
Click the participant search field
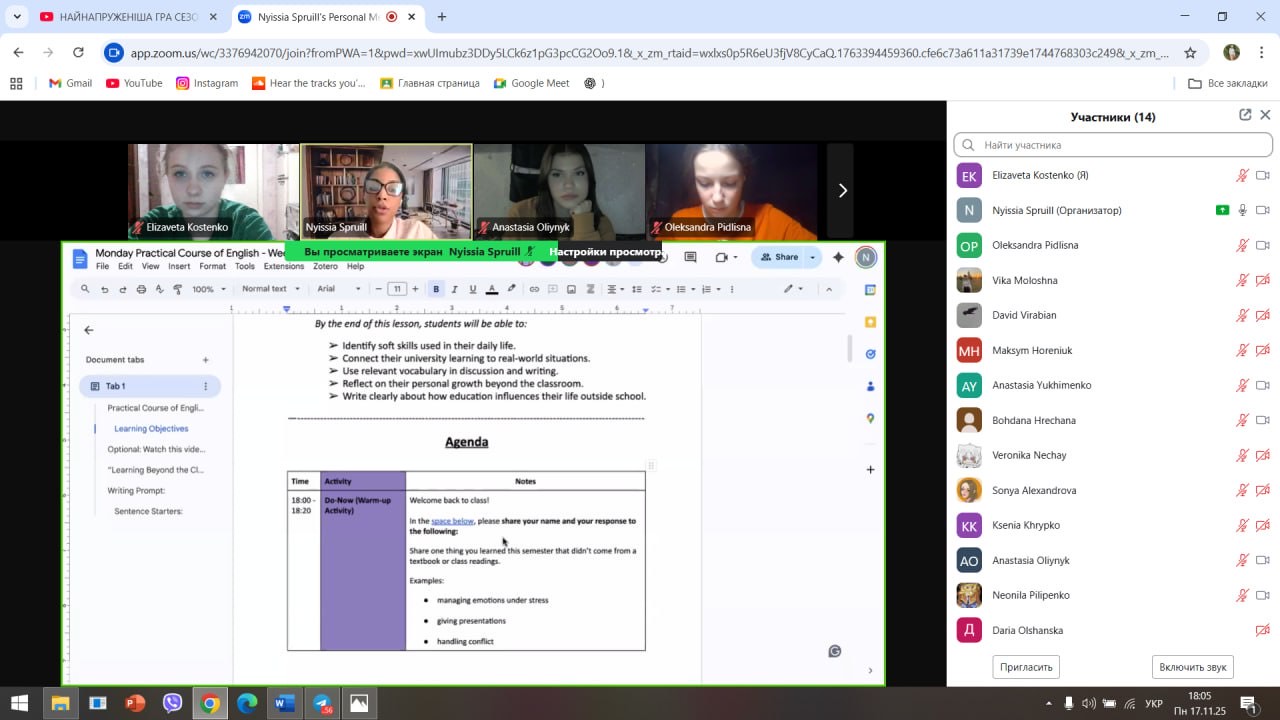[1113, 145]
